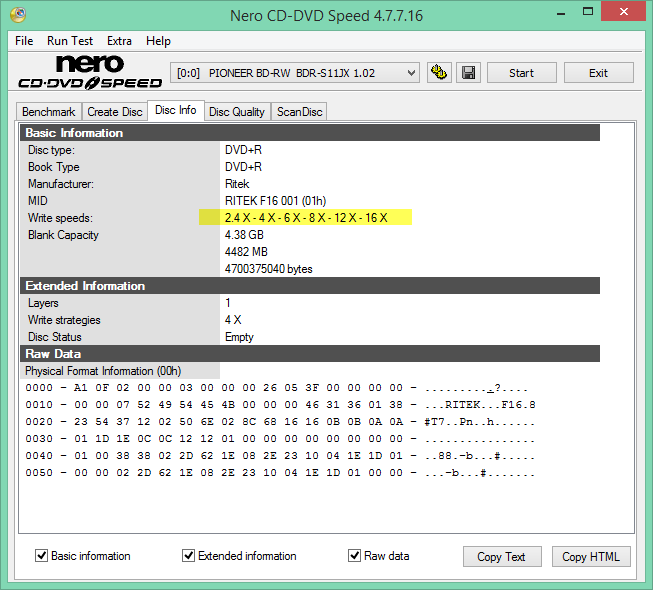Click the 4482 MB capacity value
This screenshot has width=653, height=590.
point(246,251)
